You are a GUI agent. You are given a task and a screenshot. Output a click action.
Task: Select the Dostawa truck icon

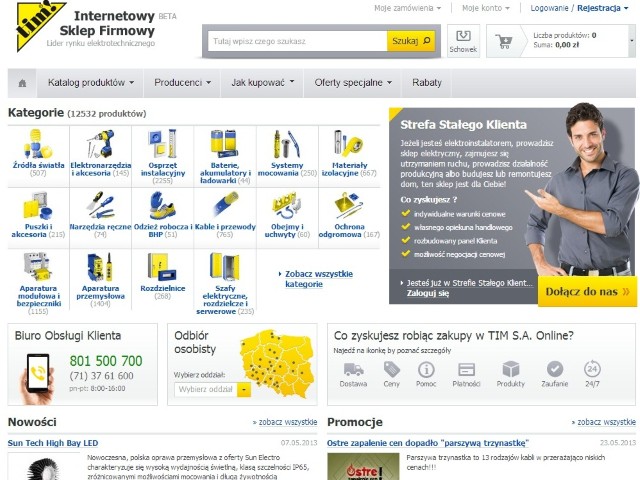click(353, 369)
